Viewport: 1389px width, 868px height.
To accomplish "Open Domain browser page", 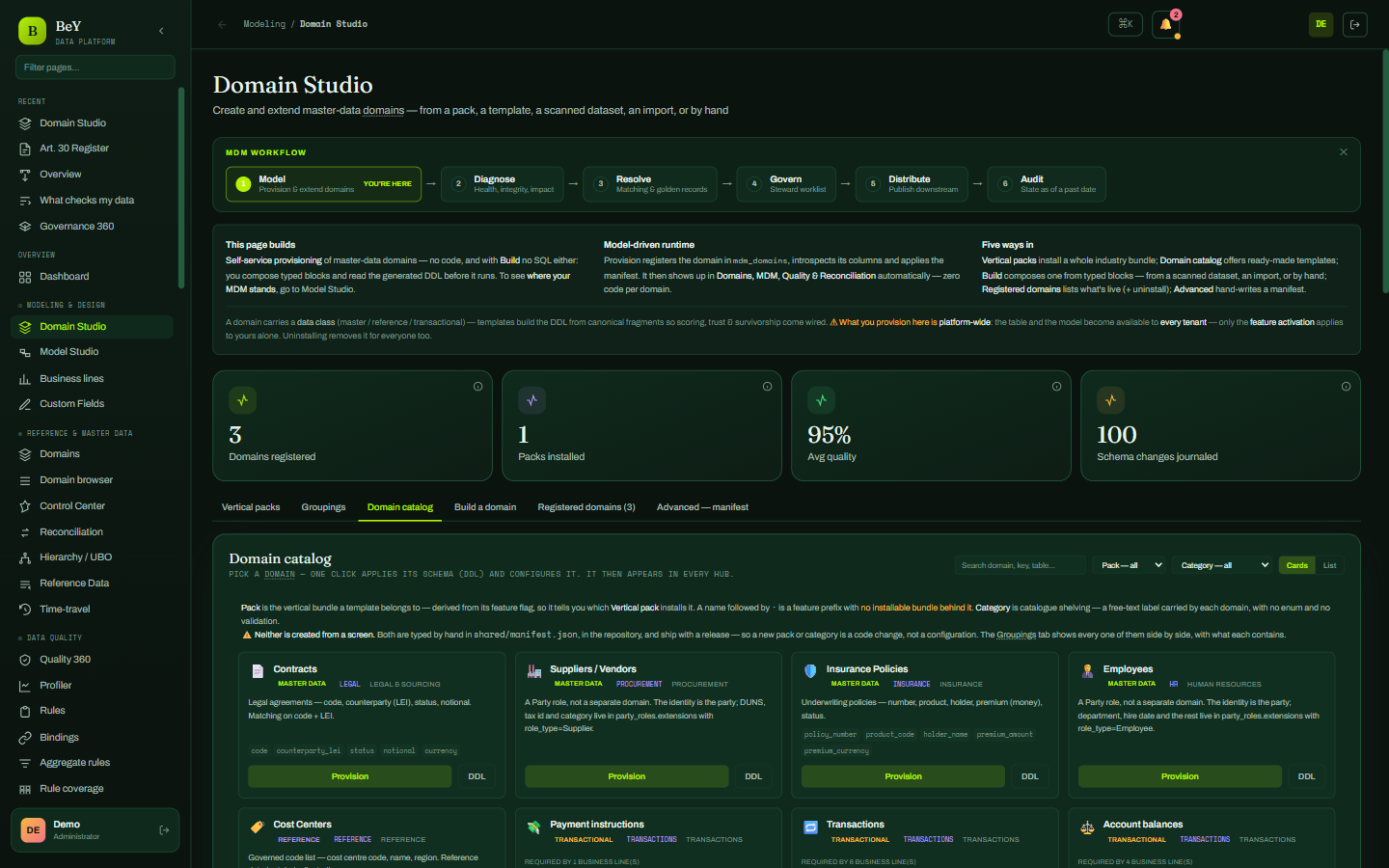I will tap(93, 480).
